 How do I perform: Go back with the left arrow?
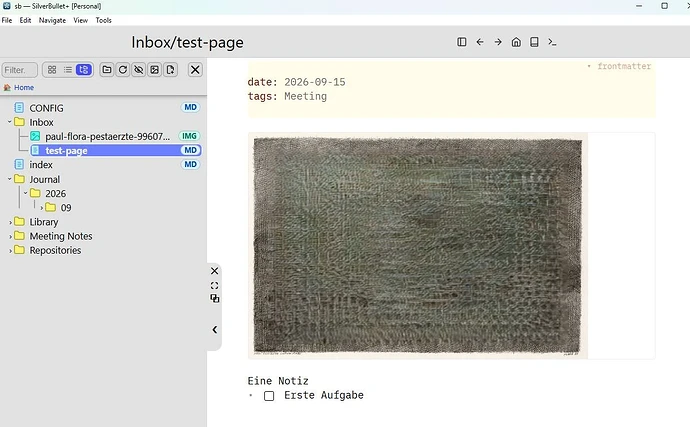[480, 42]
